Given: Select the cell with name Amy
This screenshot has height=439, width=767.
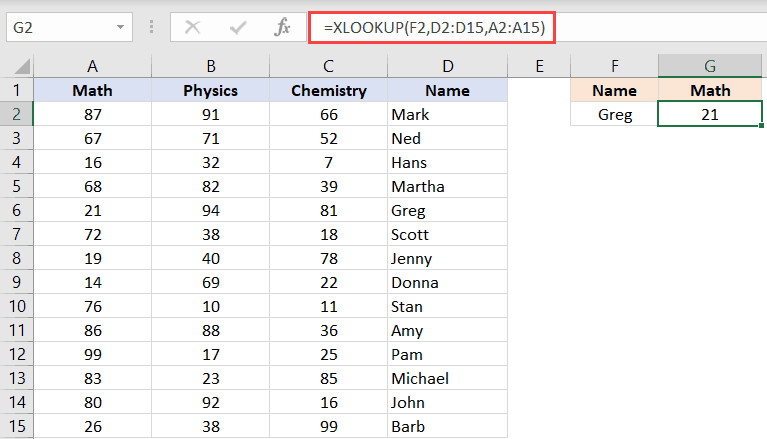Looking at the screenshot, I should click(448, 330).
